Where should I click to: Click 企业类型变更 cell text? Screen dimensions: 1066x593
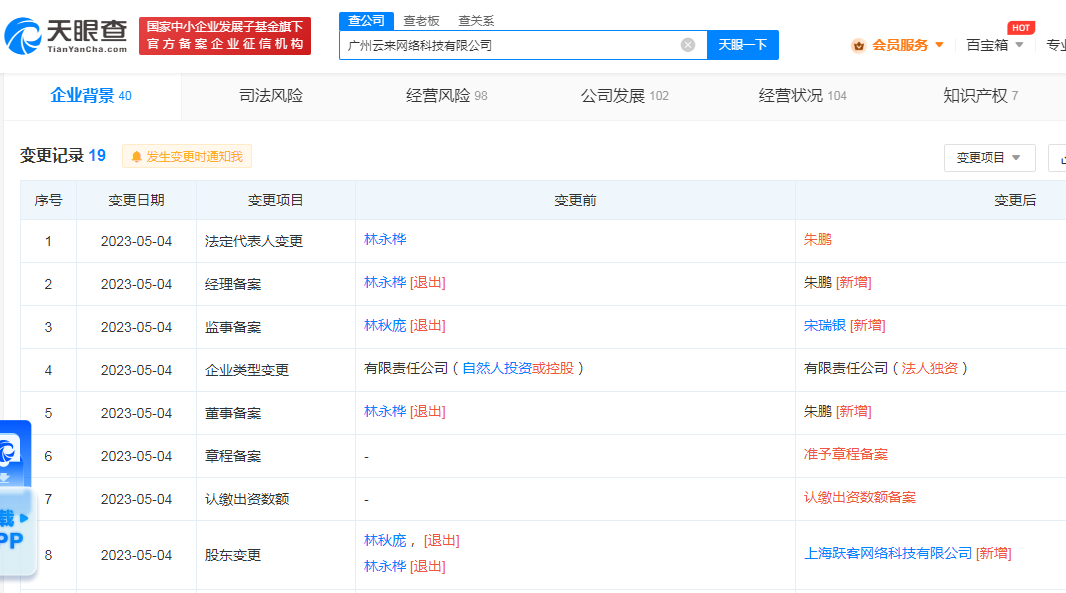click(x=247, y=371)
